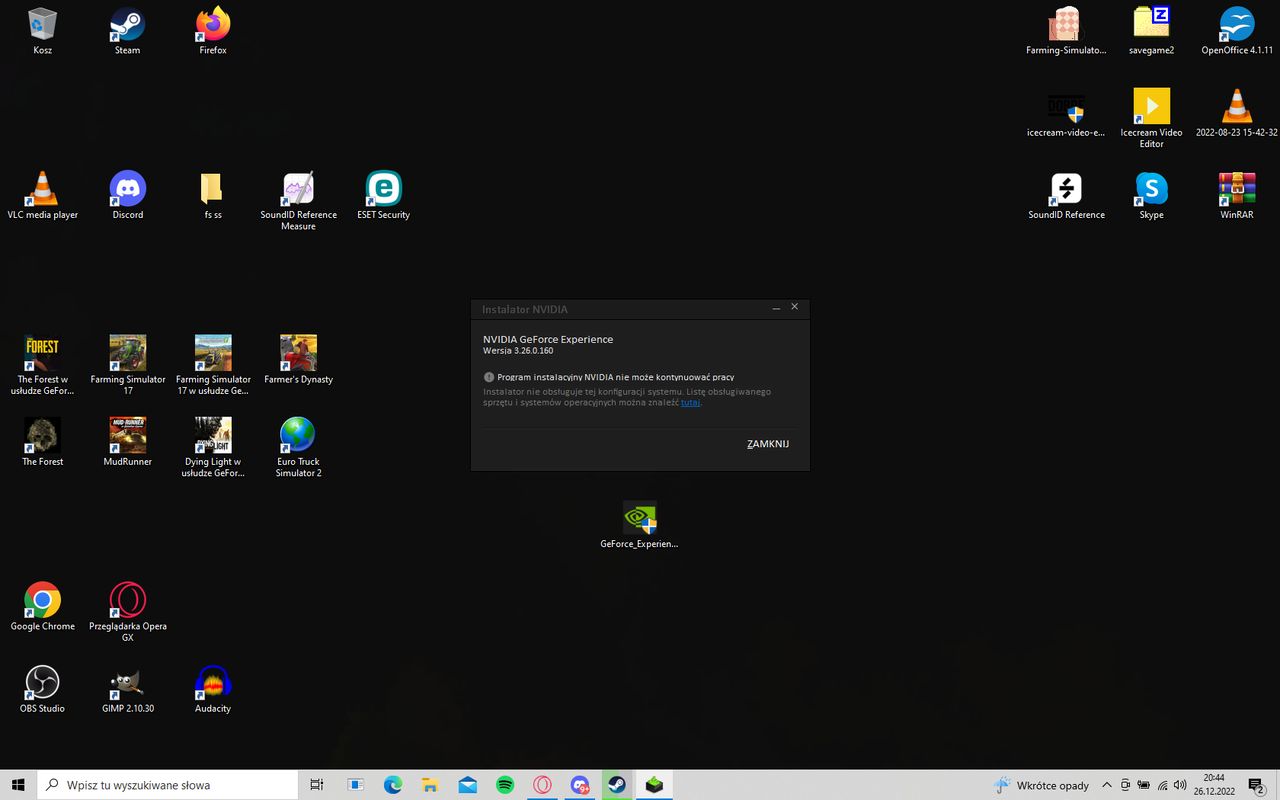Select the 2022-08-23 15-42-32 video file

pos(1237,113)
